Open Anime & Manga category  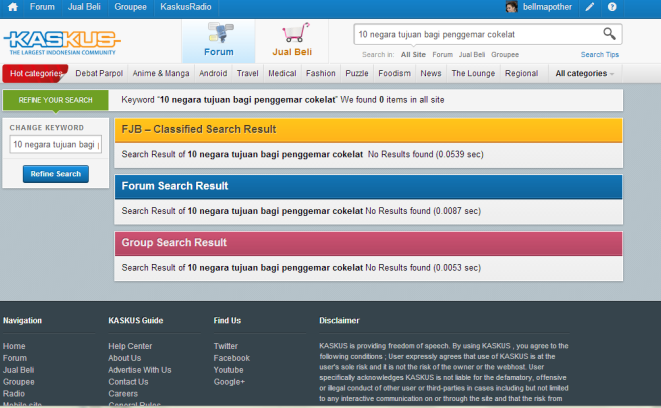(161, 73)
